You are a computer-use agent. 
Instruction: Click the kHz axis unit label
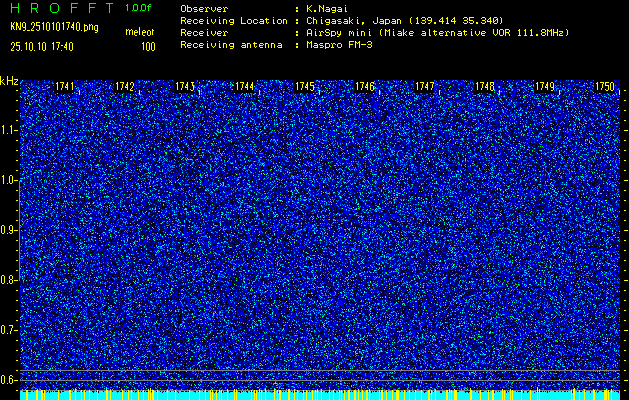point(9,80)
